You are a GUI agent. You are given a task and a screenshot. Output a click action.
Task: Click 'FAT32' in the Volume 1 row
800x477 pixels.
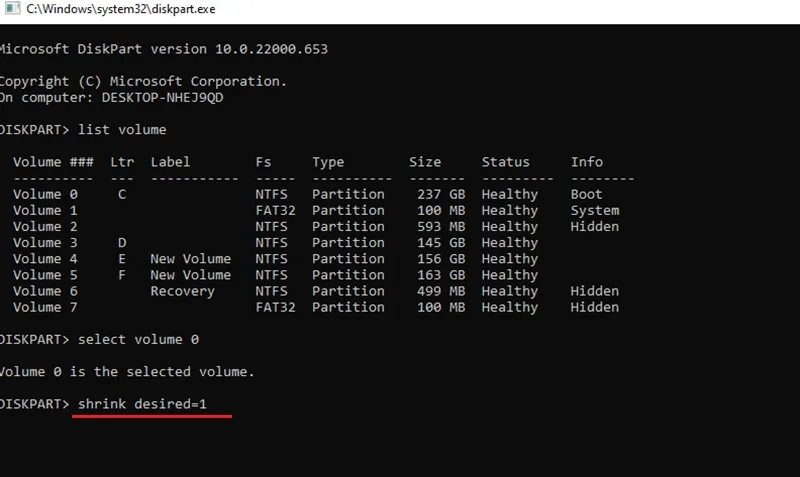(276, 210)
